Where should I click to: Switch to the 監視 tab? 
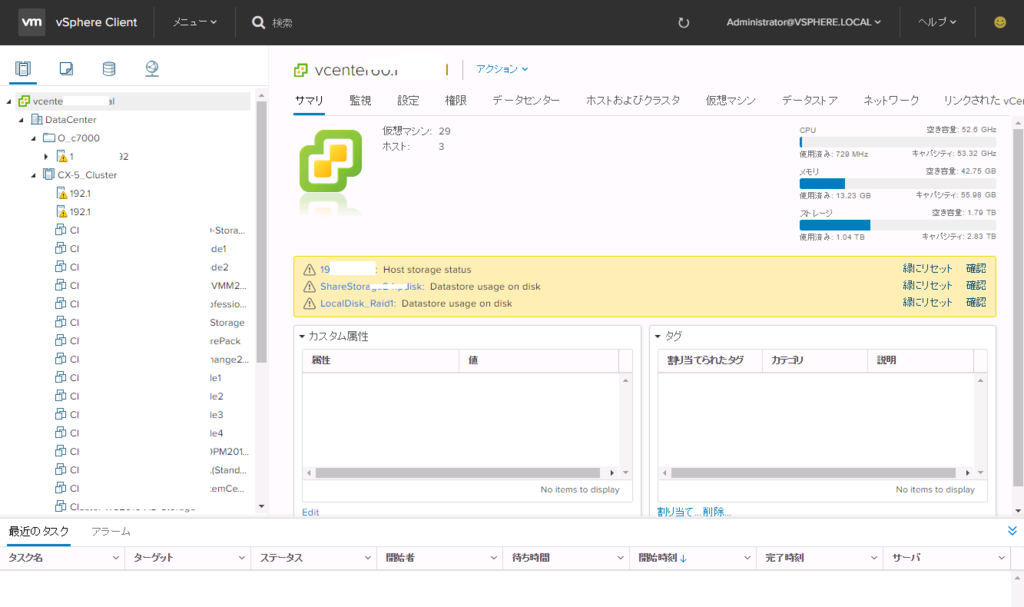coord(360,100)
